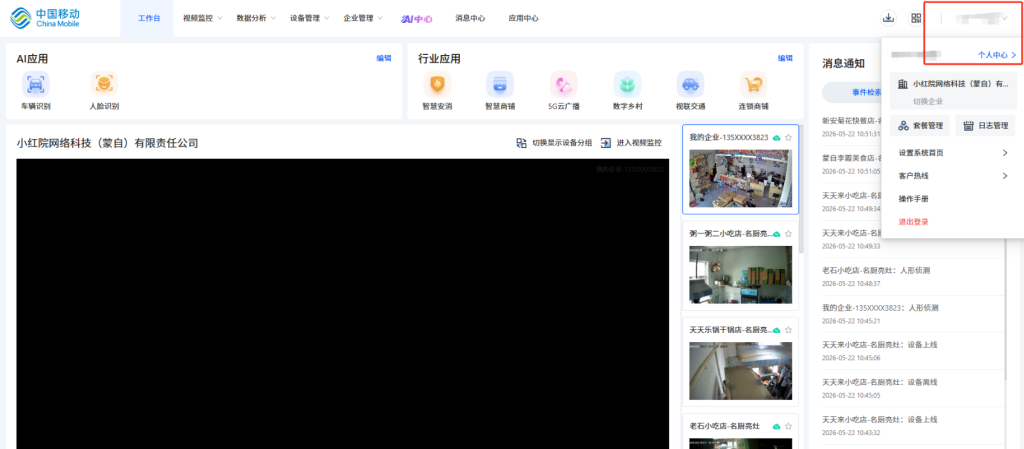The image size is (1024, 449).
Task: Switch to the 工作台 tab
Action: pos(149,18)
